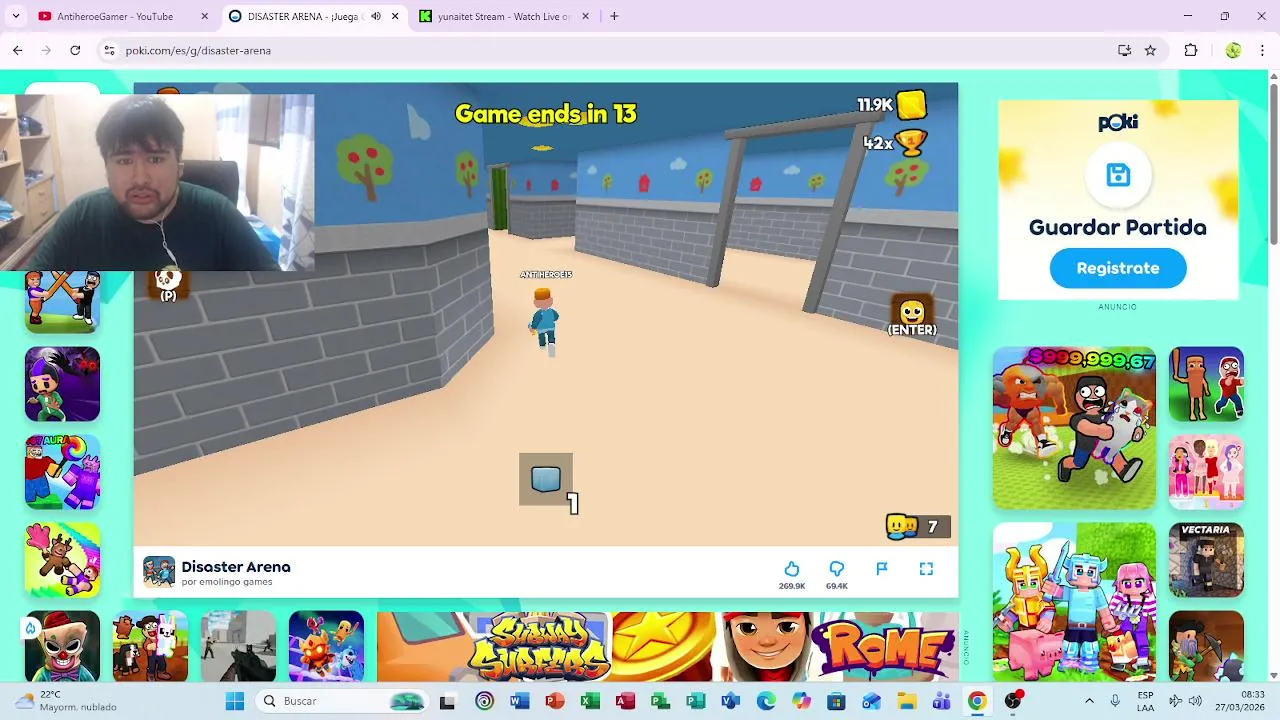Open Word from the taskbar

pyautogui.click(x=519, y=701)
